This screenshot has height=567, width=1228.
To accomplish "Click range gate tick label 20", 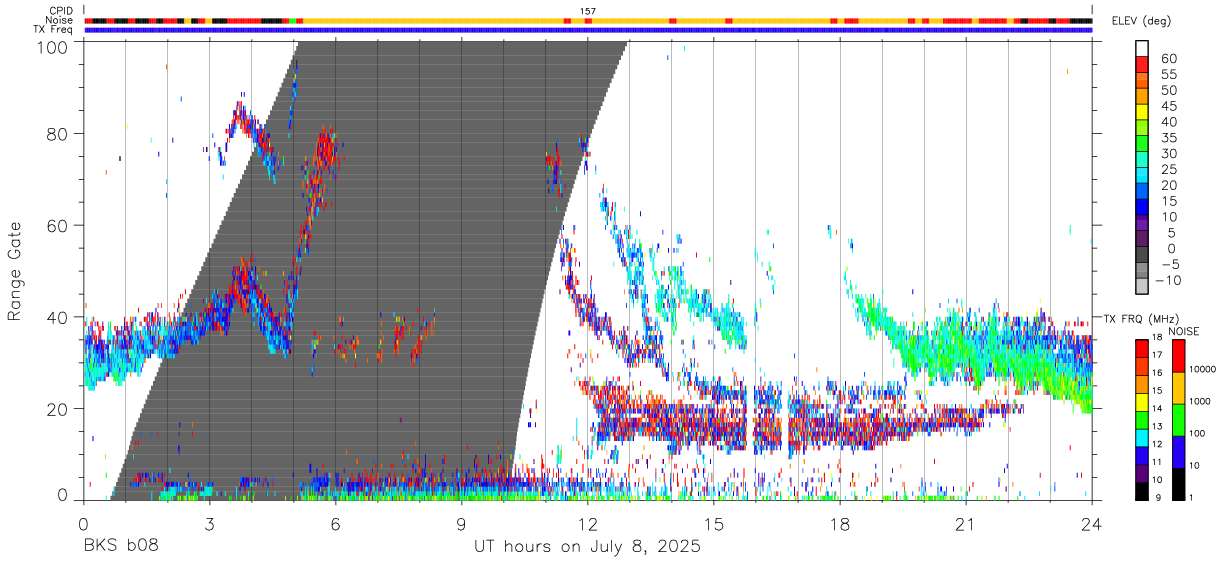I will click(x=59, y=409).
